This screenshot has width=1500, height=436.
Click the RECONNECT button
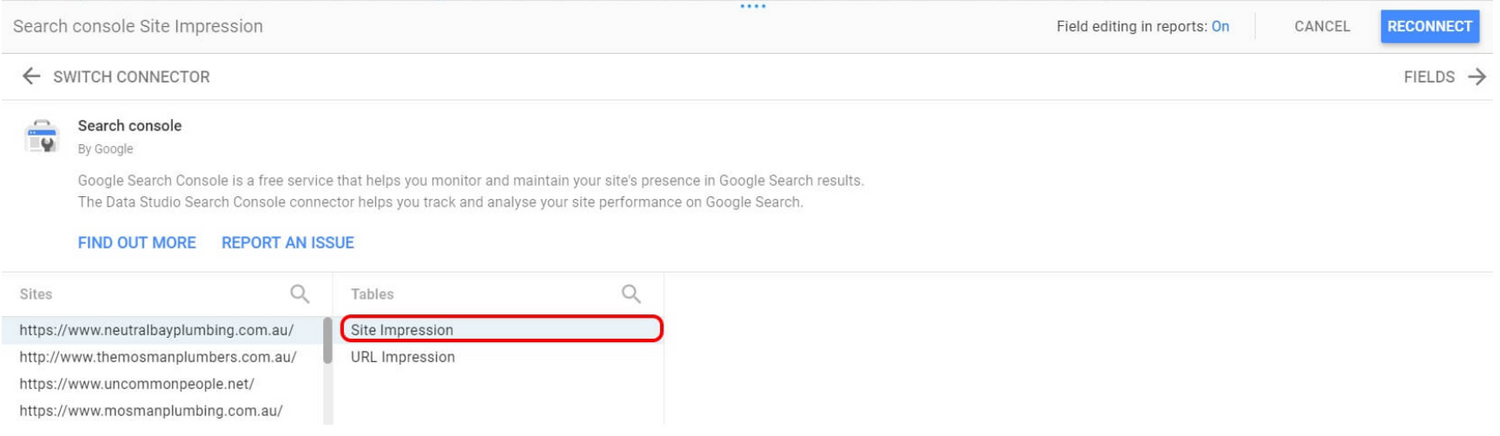[1429, 27]
